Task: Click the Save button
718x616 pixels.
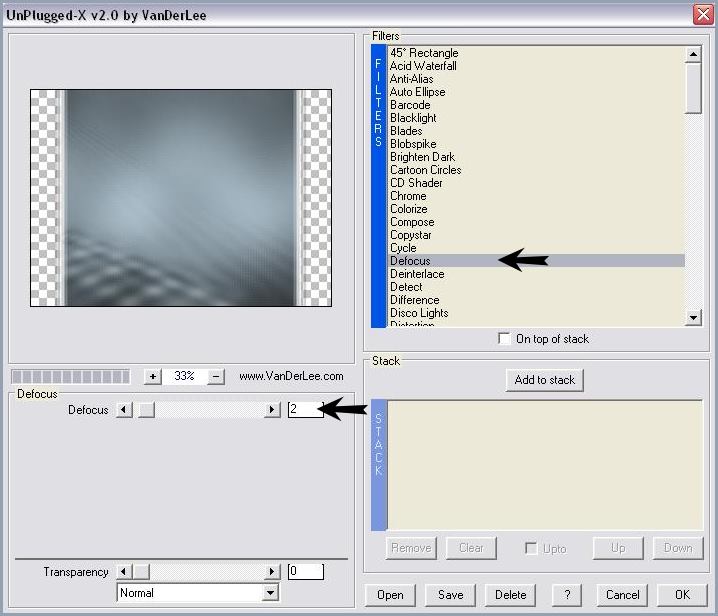Action: click(451, 595)
